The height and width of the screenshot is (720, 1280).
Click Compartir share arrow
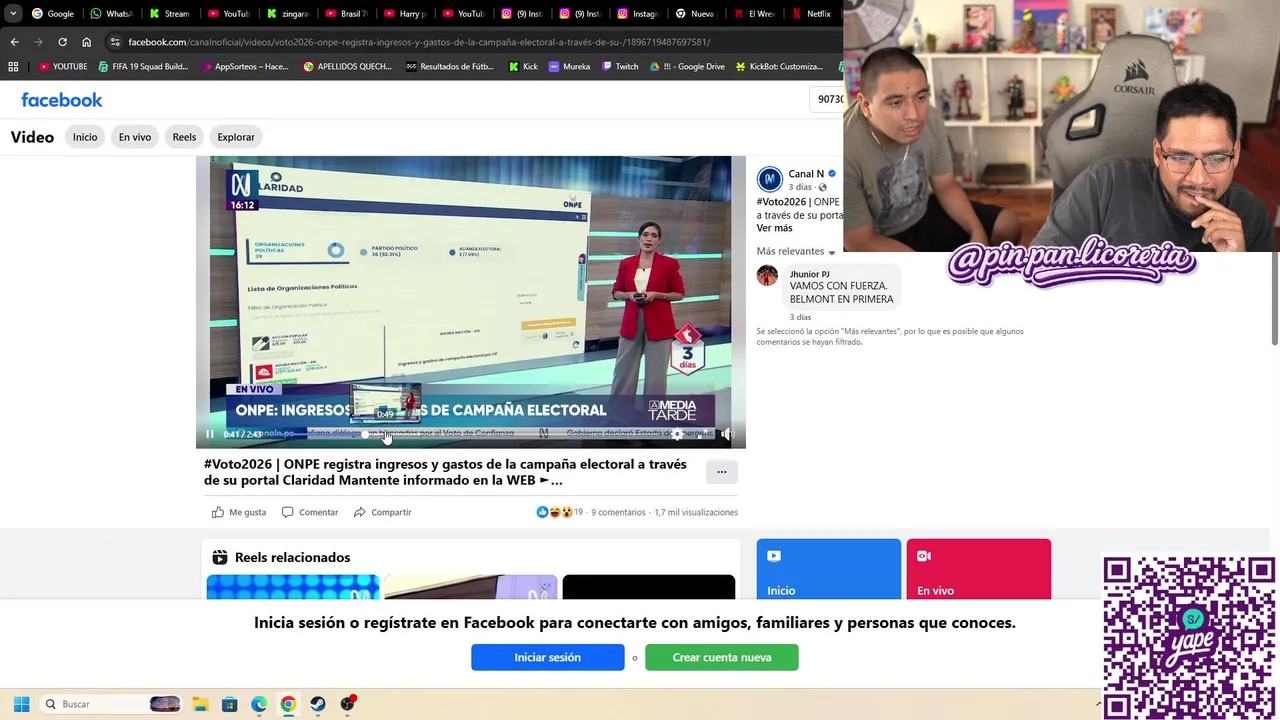[382, 512]
